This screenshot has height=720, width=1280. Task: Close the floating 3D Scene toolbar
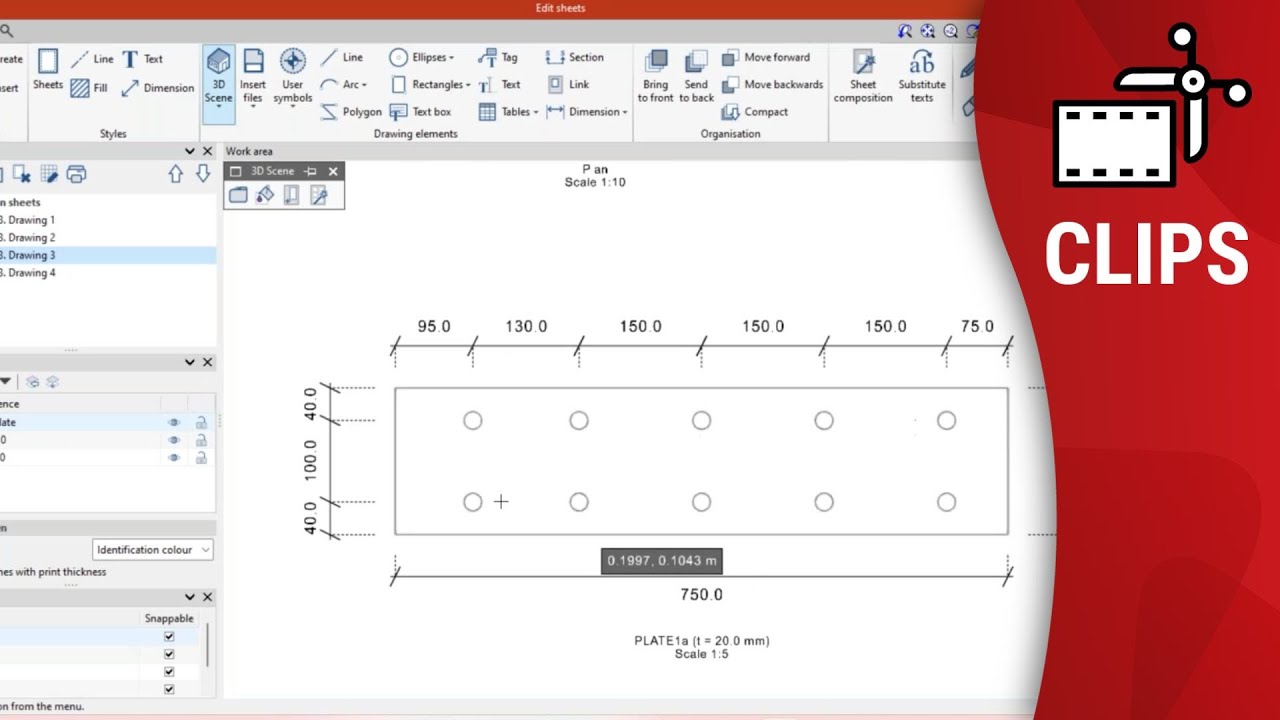333,171
